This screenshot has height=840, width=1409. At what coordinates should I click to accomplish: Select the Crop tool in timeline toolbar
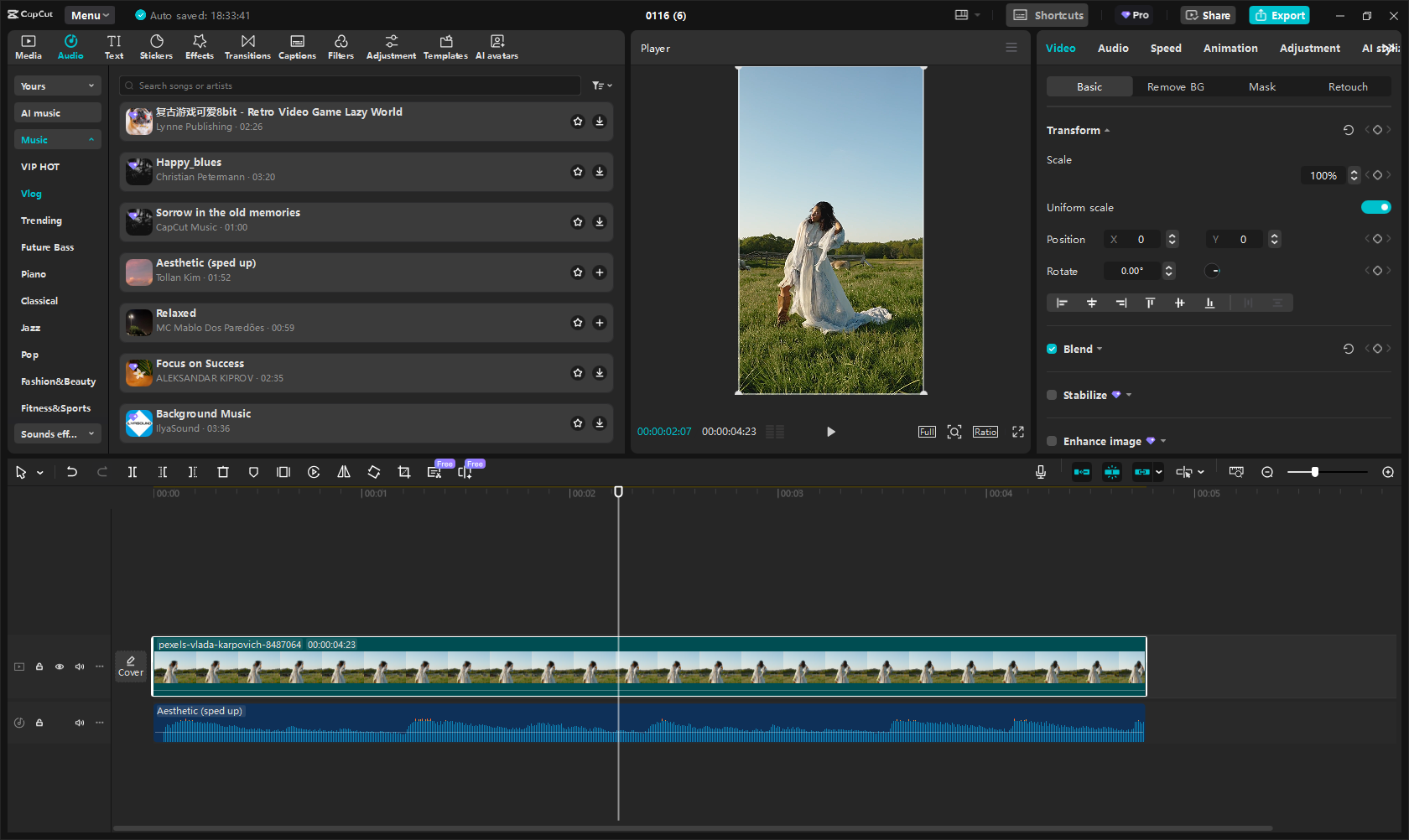pos(404,473)
